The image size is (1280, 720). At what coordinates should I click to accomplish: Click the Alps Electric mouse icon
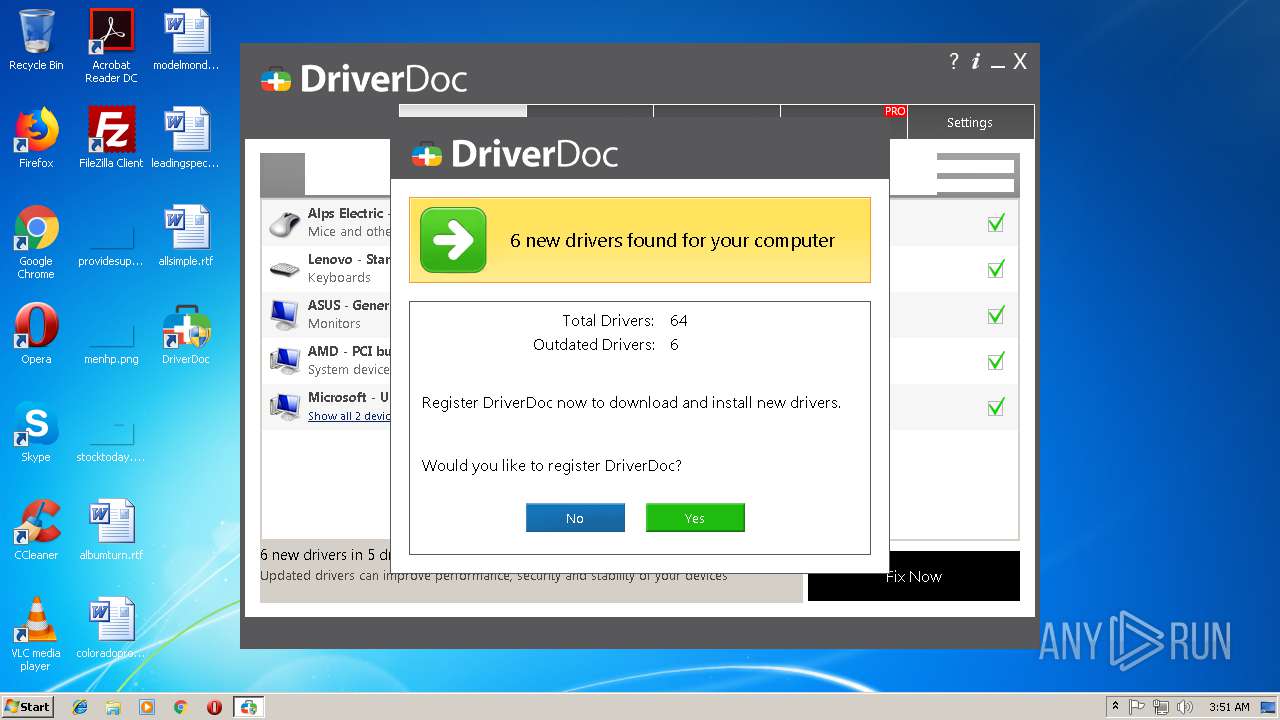(x=285, y=224)
